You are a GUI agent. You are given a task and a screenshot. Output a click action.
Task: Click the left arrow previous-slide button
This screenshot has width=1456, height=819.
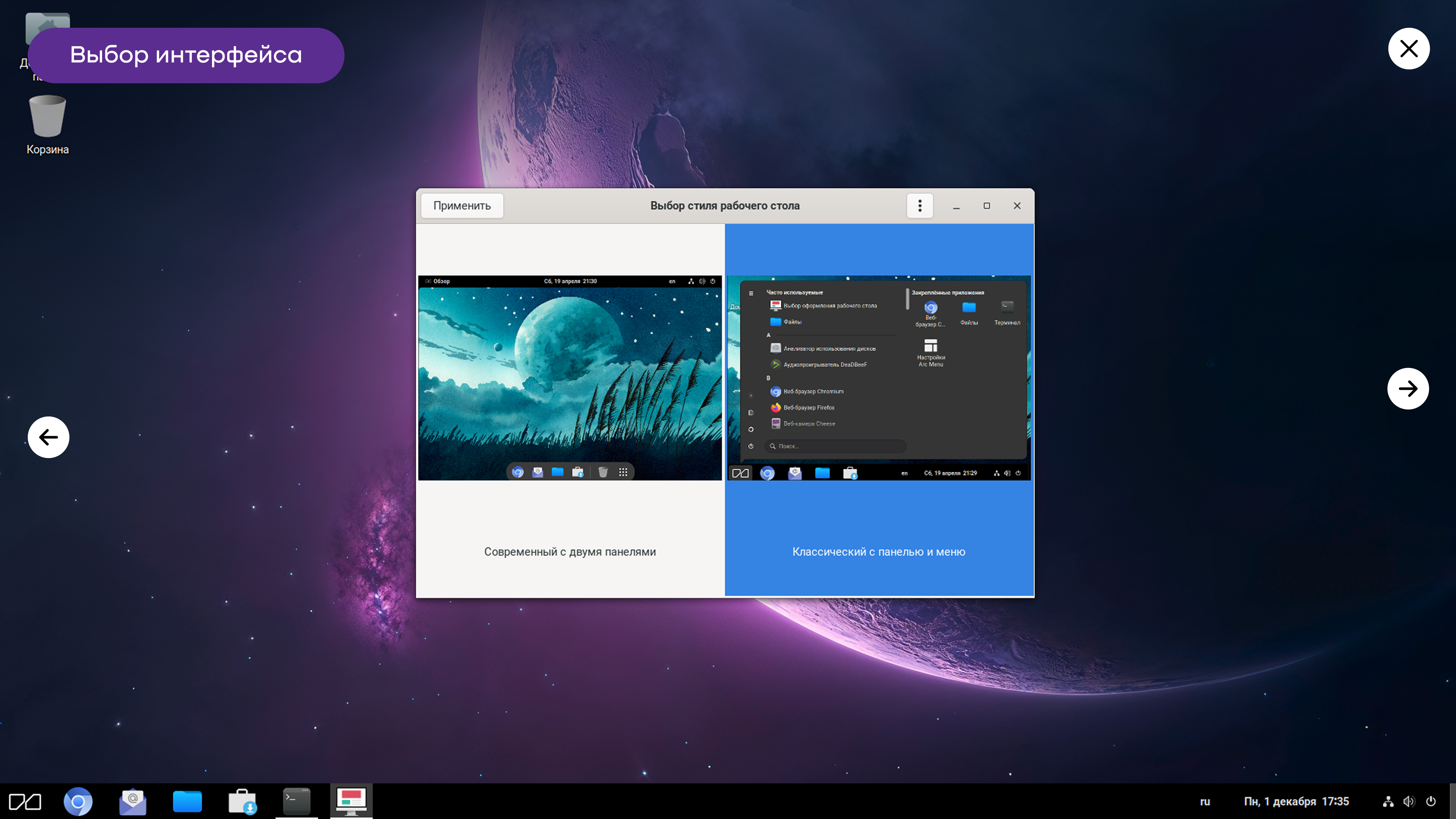pos(49,437)
